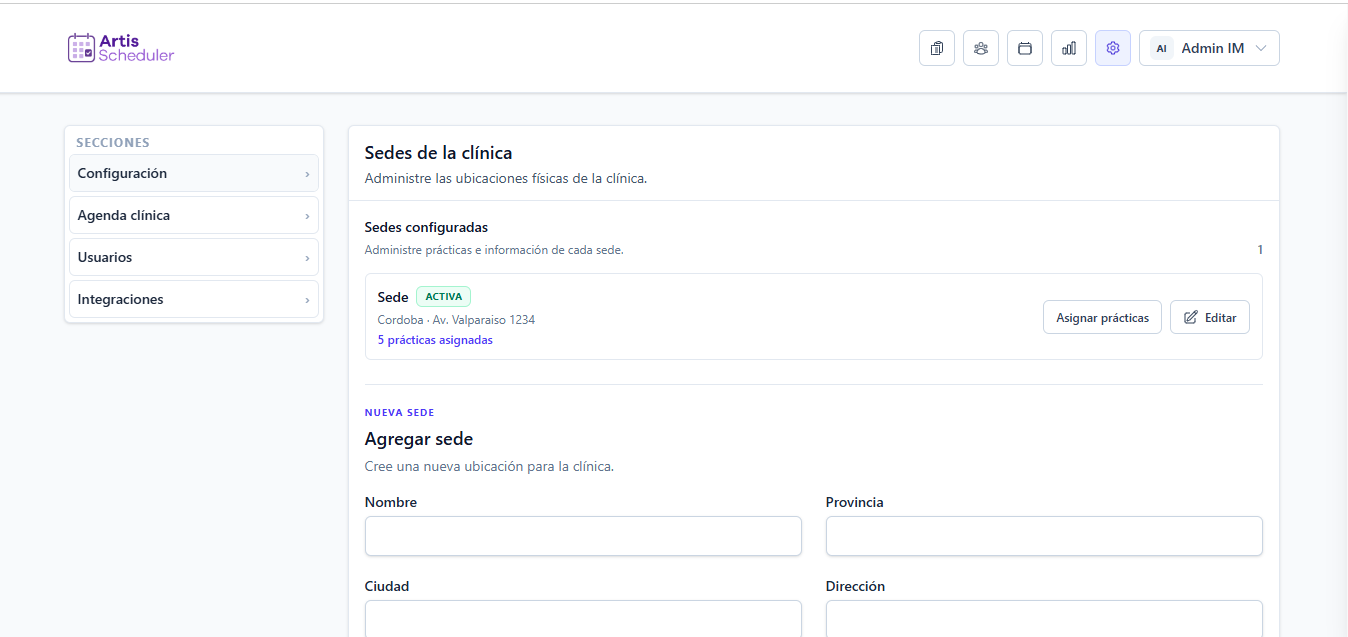Open the 5 prácticas asignadas link
Image resolution: width=1348 pixels, height=637 pixels.
[x=435, y=340]
